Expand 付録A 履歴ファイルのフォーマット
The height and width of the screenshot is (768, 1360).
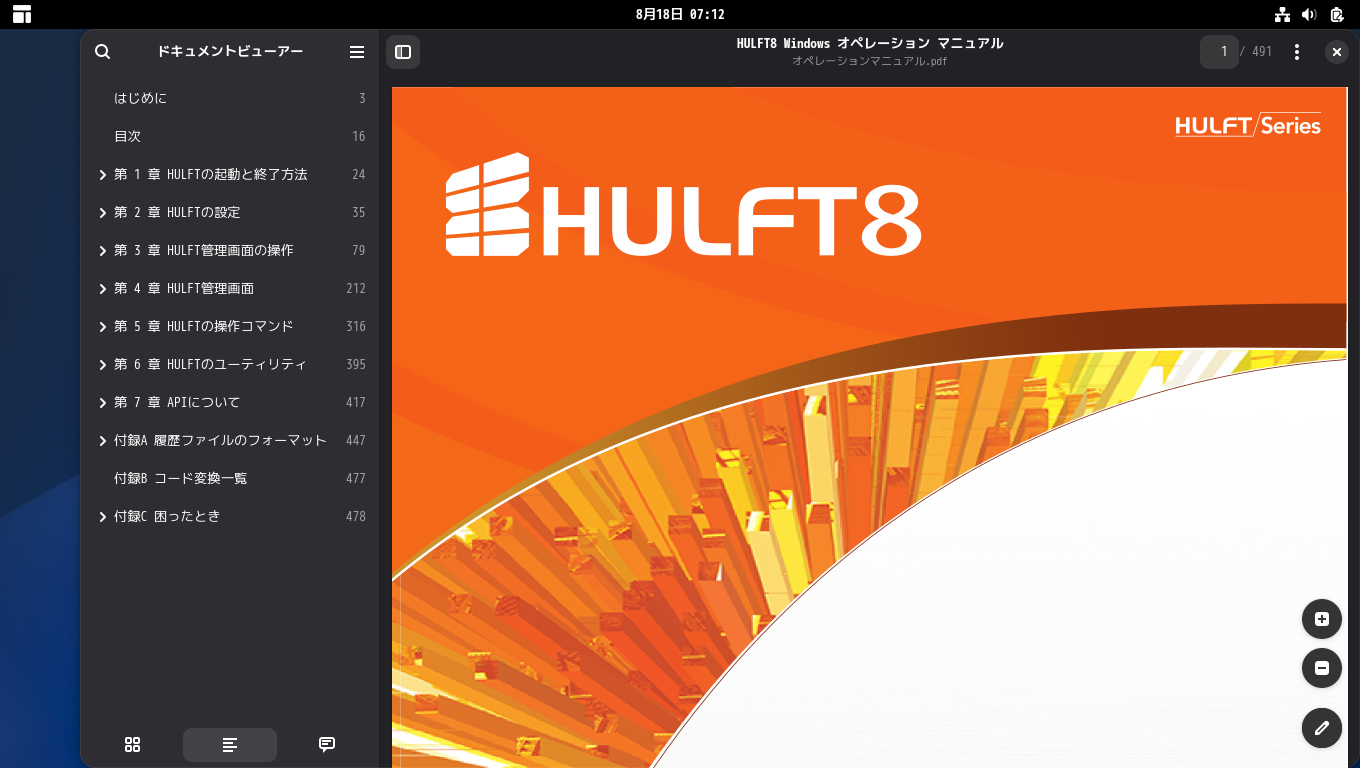click(x=102, y=441)
